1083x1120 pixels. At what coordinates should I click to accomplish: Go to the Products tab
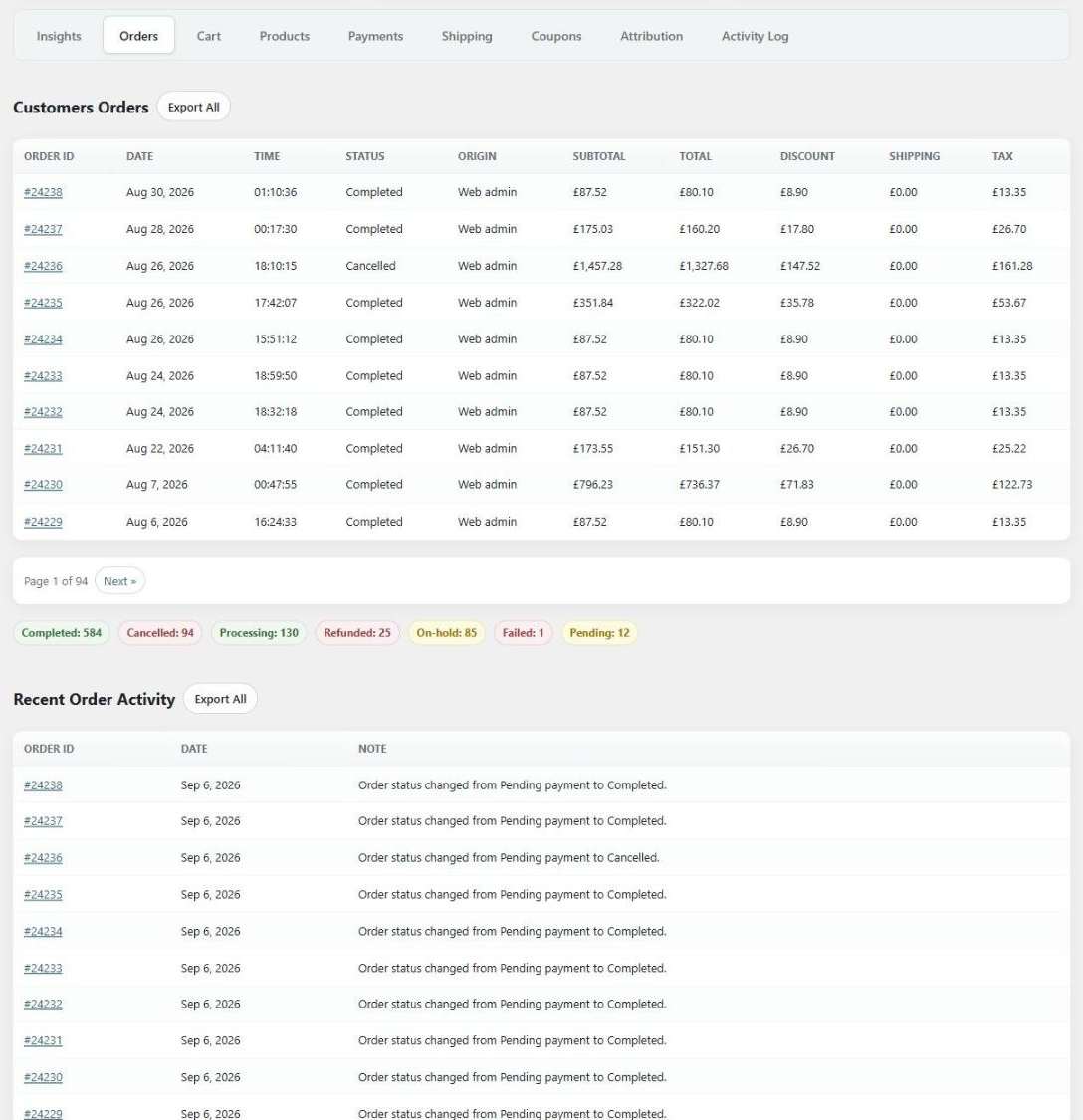pyautogui.click(x=285, y=36)
